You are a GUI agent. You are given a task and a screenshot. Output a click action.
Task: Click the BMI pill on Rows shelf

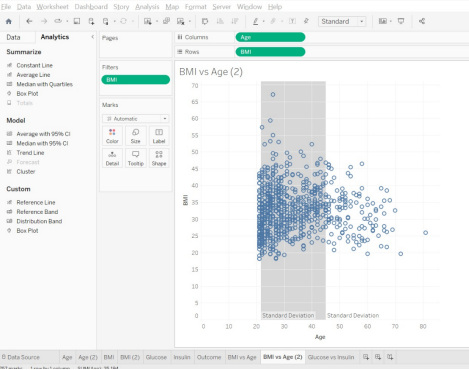270,52
